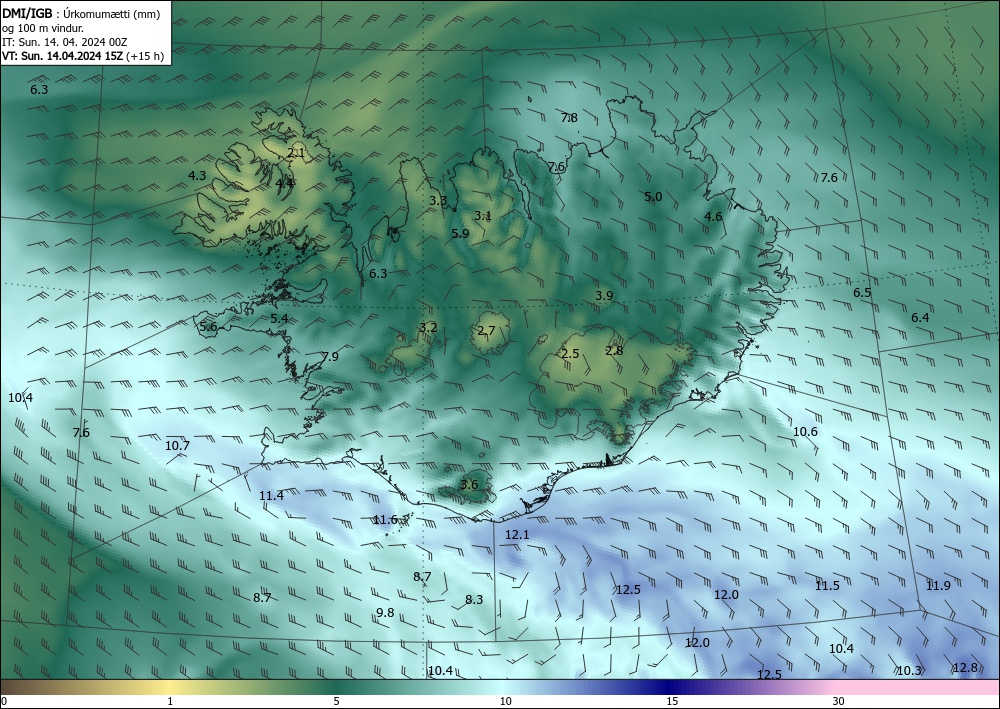Click the 8.3 value label
This screenshot has height=709, width=1000.
click(x=474, y=599)
